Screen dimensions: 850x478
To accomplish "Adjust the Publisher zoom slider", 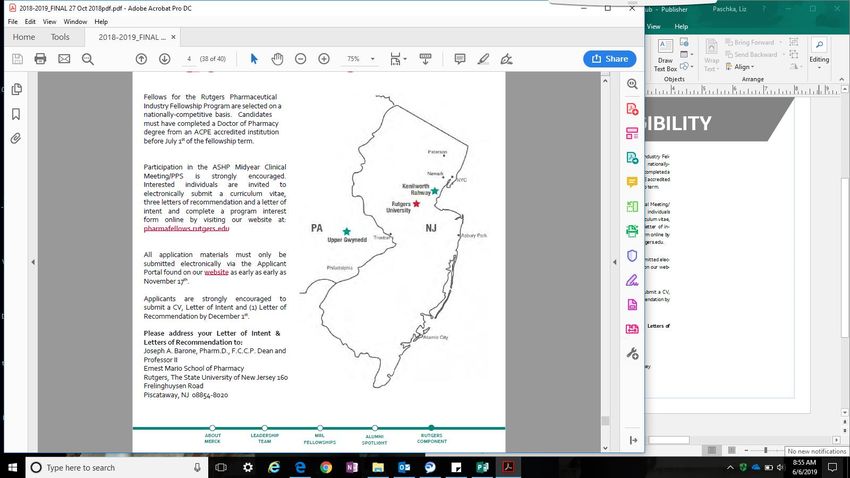I will pyautogui.click(x=765, y=450).
